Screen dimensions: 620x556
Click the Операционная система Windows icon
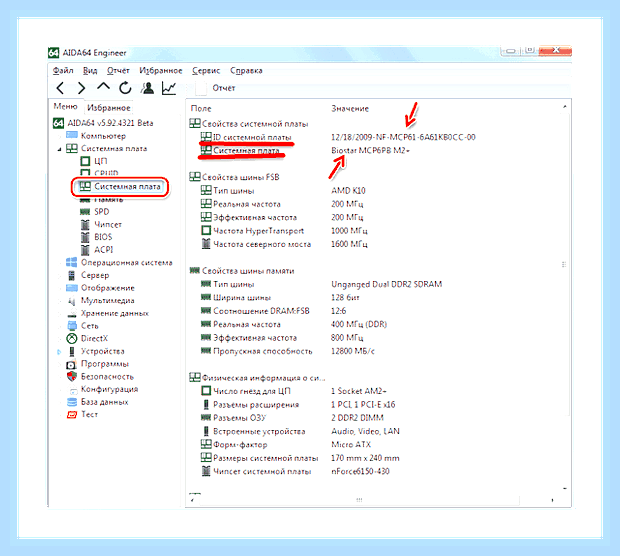click(72, 262)
